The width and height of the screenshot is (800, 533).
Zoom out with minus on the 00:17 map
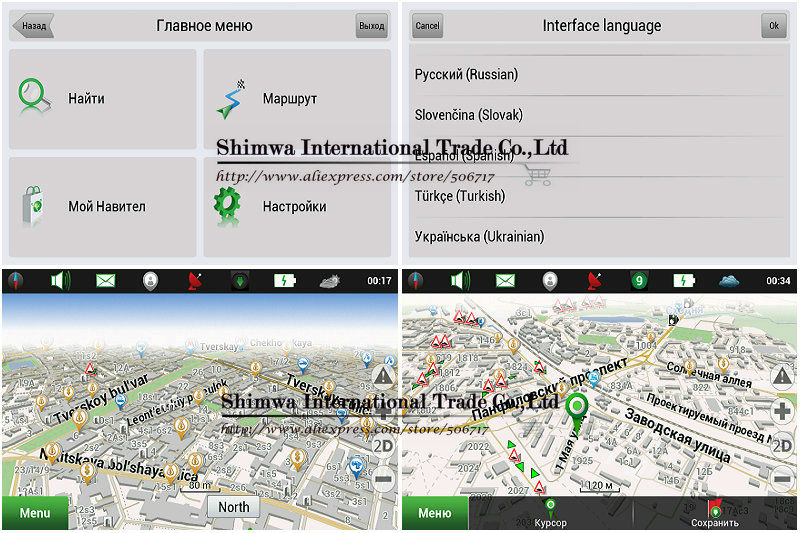(383, 479)
